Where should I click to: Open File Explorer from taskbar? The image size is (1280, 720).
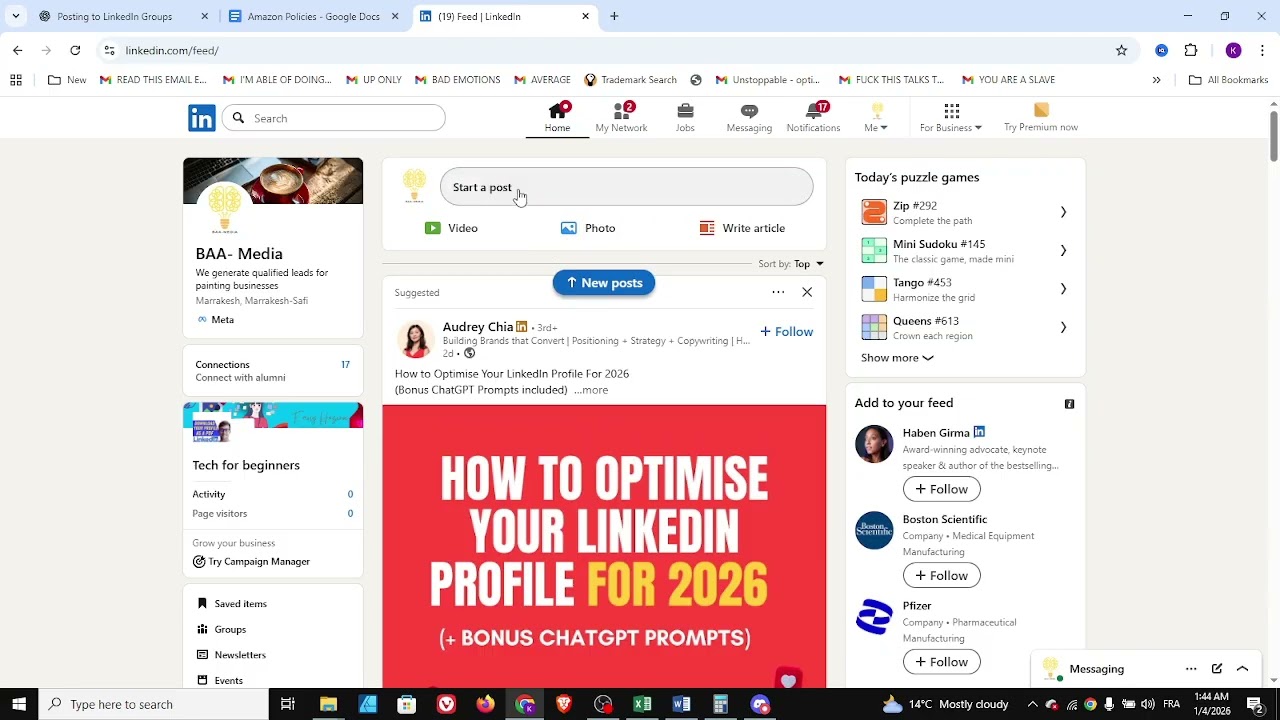pyautogui.click(x=328, y=704)
